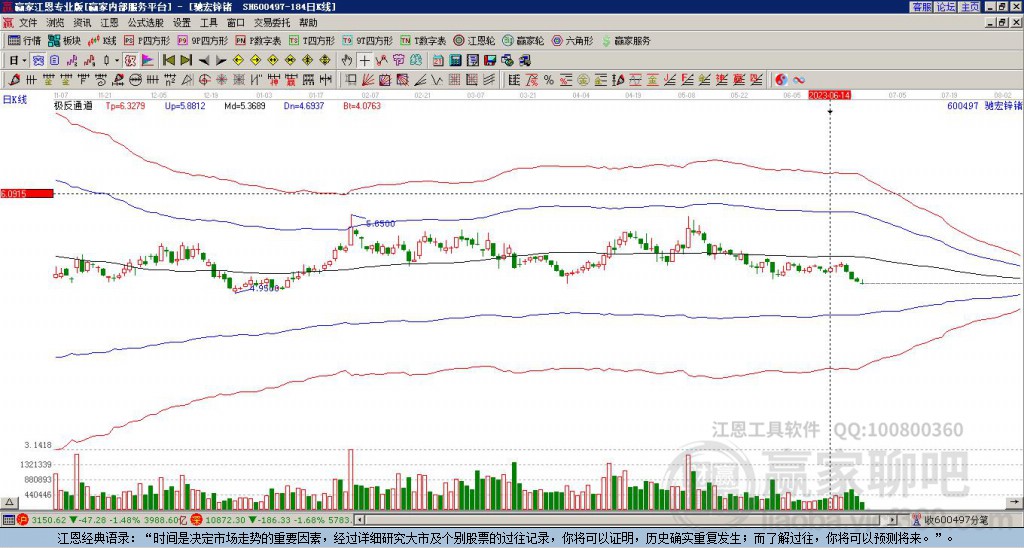Jump to the first bar arrow icon
Image resolution: width=1024 pixels, height=548 pixels.
point(168,60)
